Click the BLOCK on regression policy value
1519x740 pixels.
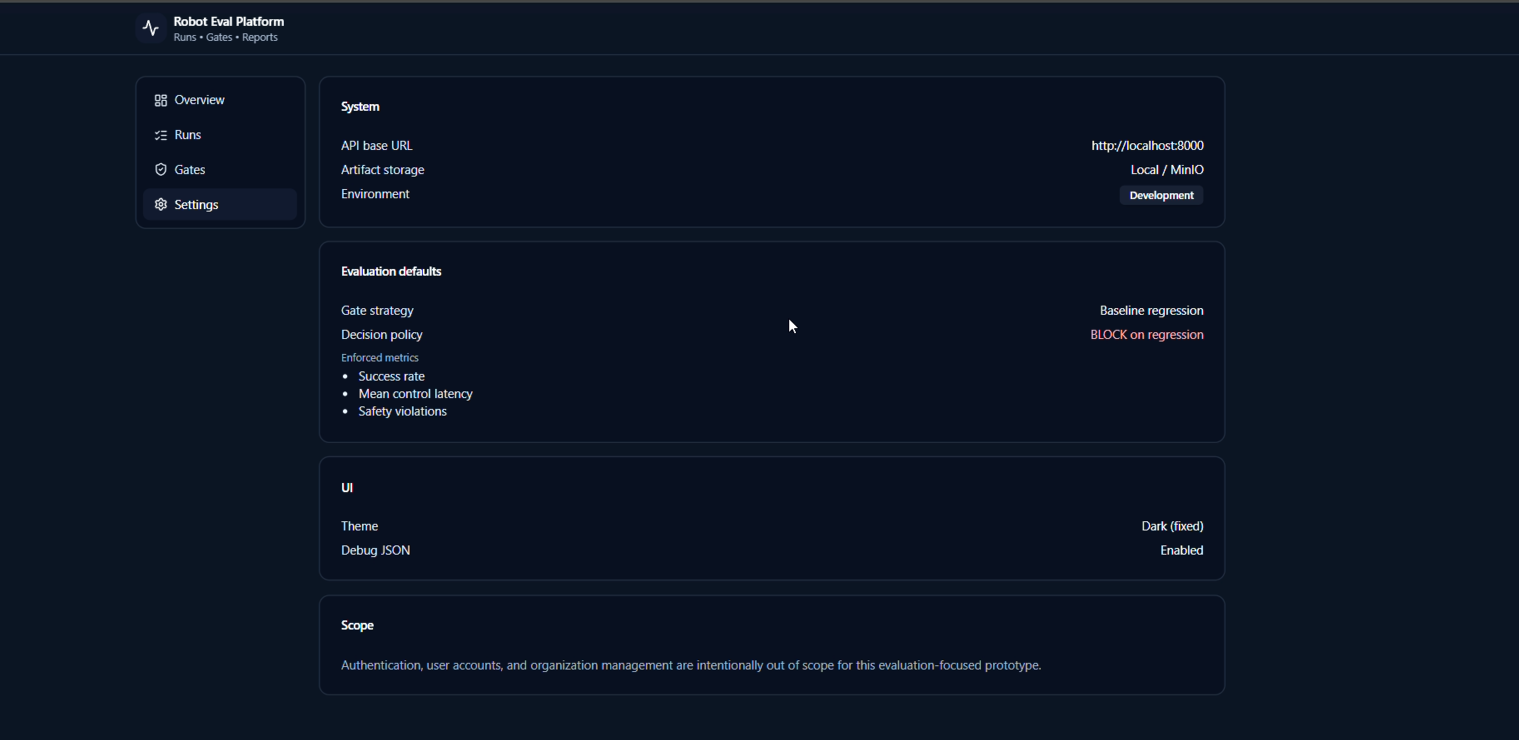(x=1147, y=334)
